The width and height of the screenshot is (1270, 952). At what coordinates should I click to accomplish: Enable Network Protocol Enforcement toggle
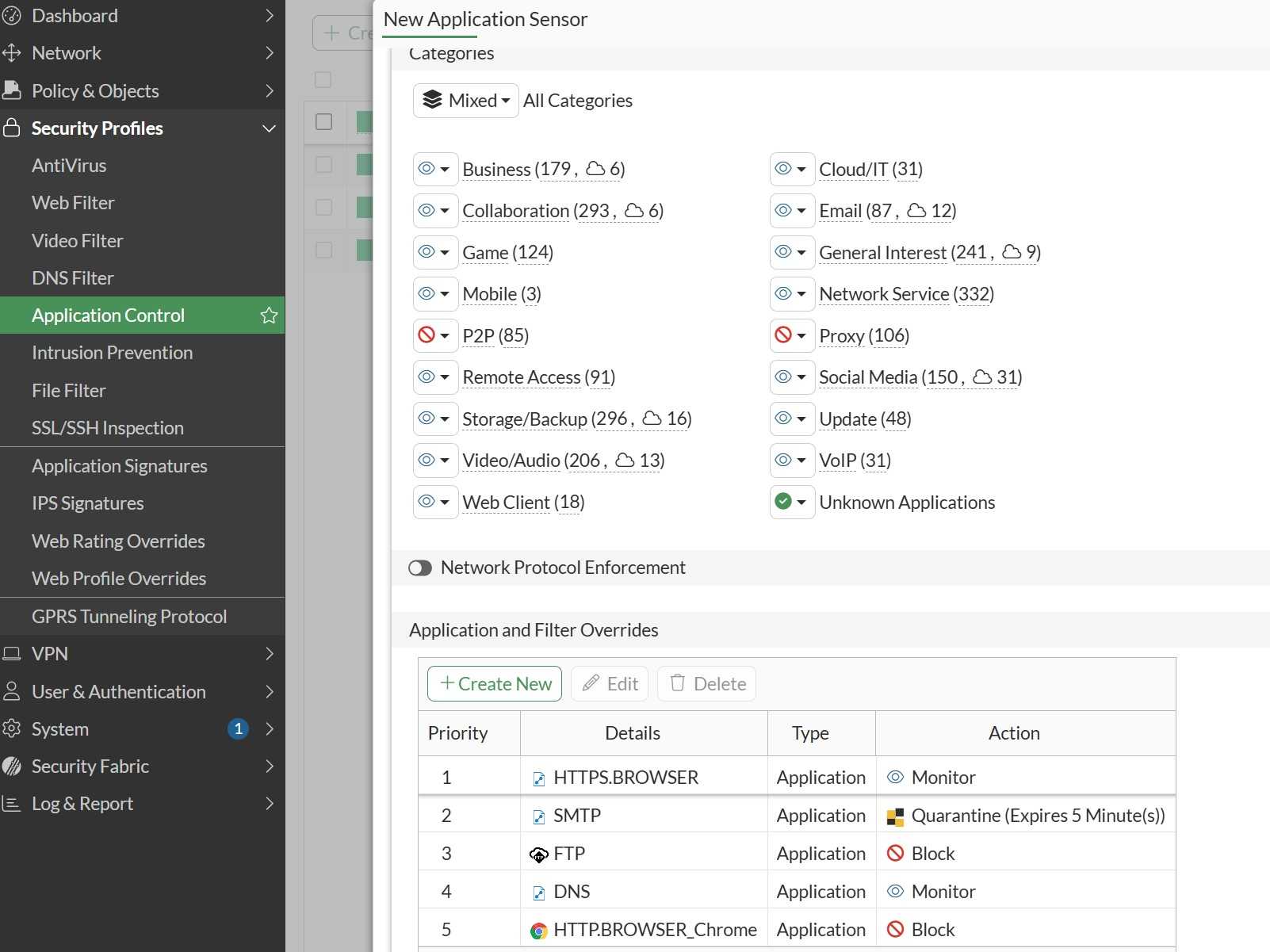420,568
